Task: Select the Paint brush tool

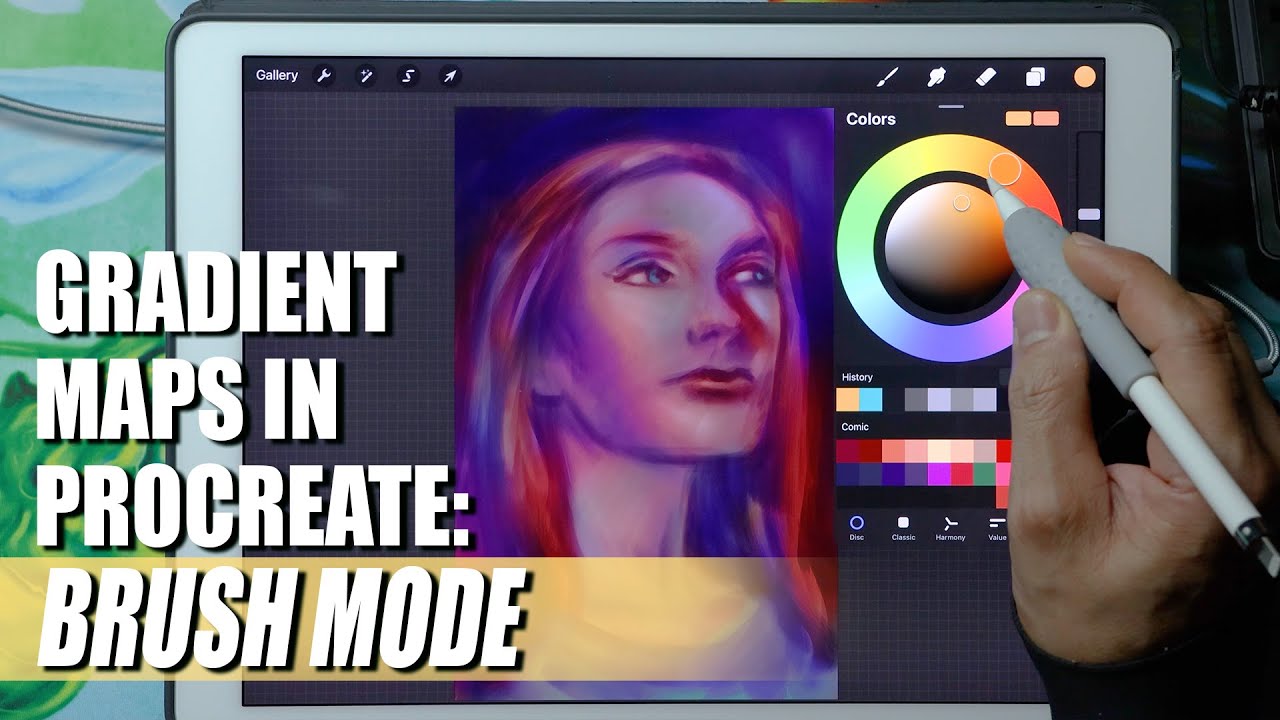Action: click(887, 76)
